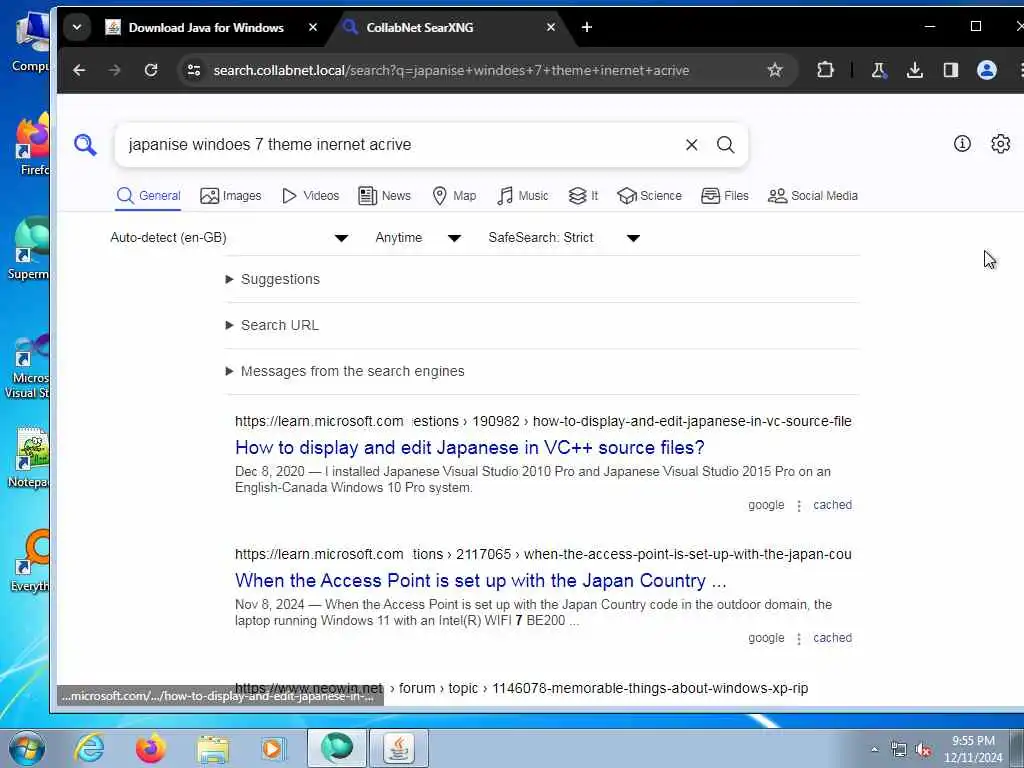Click the browser forward arrow
This screenshot has height=768, width=1024.
(114, 70)
